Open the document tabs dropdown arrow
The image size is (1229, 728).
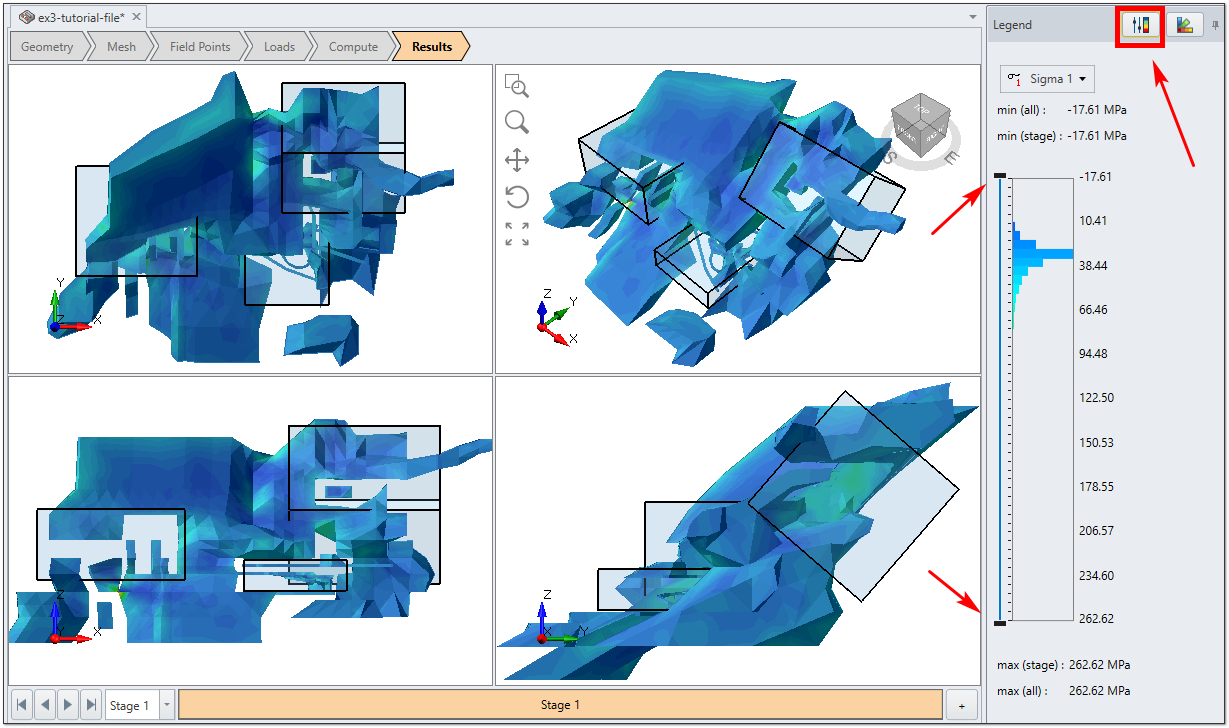(x=973, y=17)
